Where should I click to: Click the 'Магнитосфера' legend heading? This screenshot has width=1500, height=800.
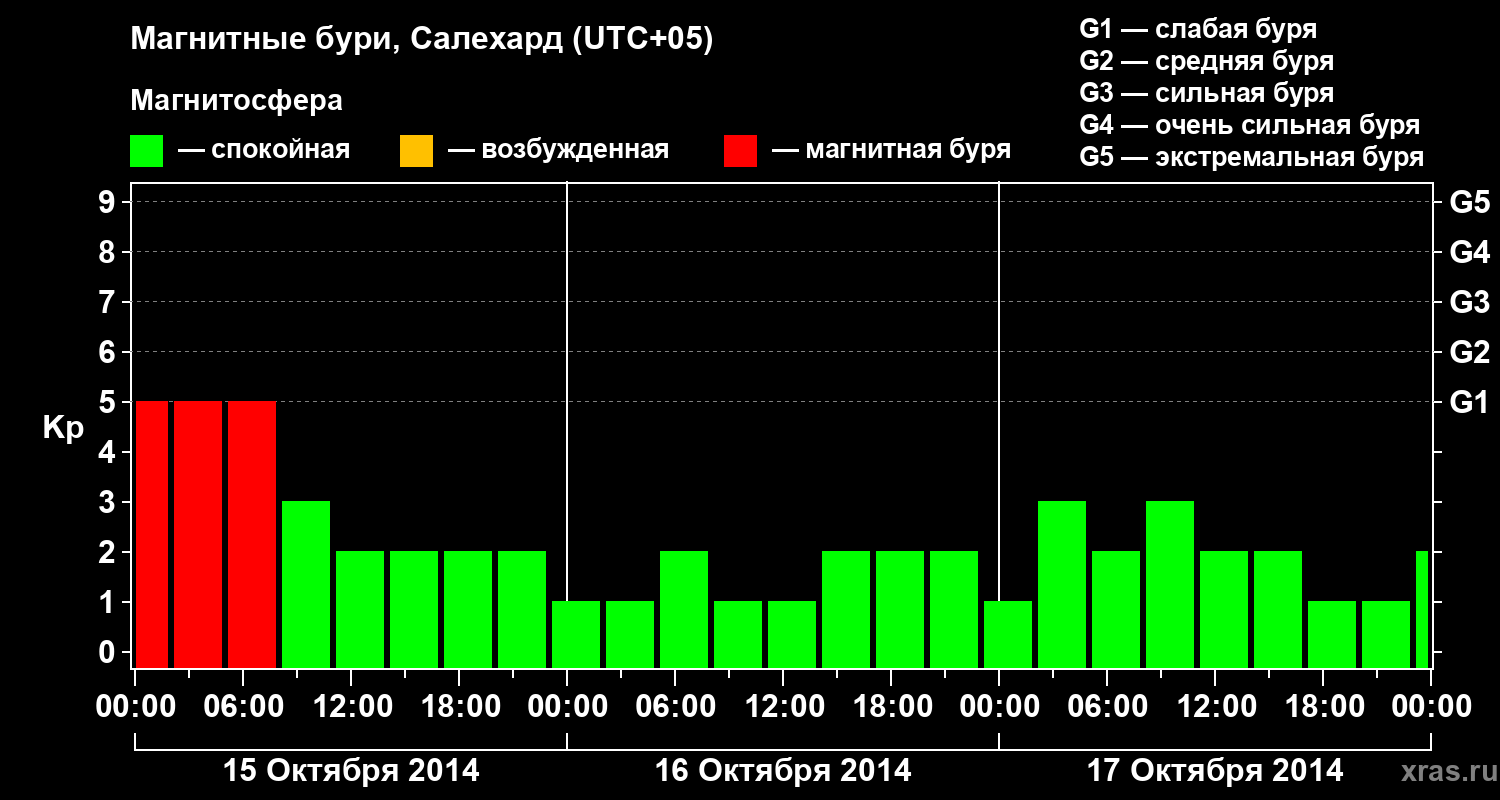(237, 101)
